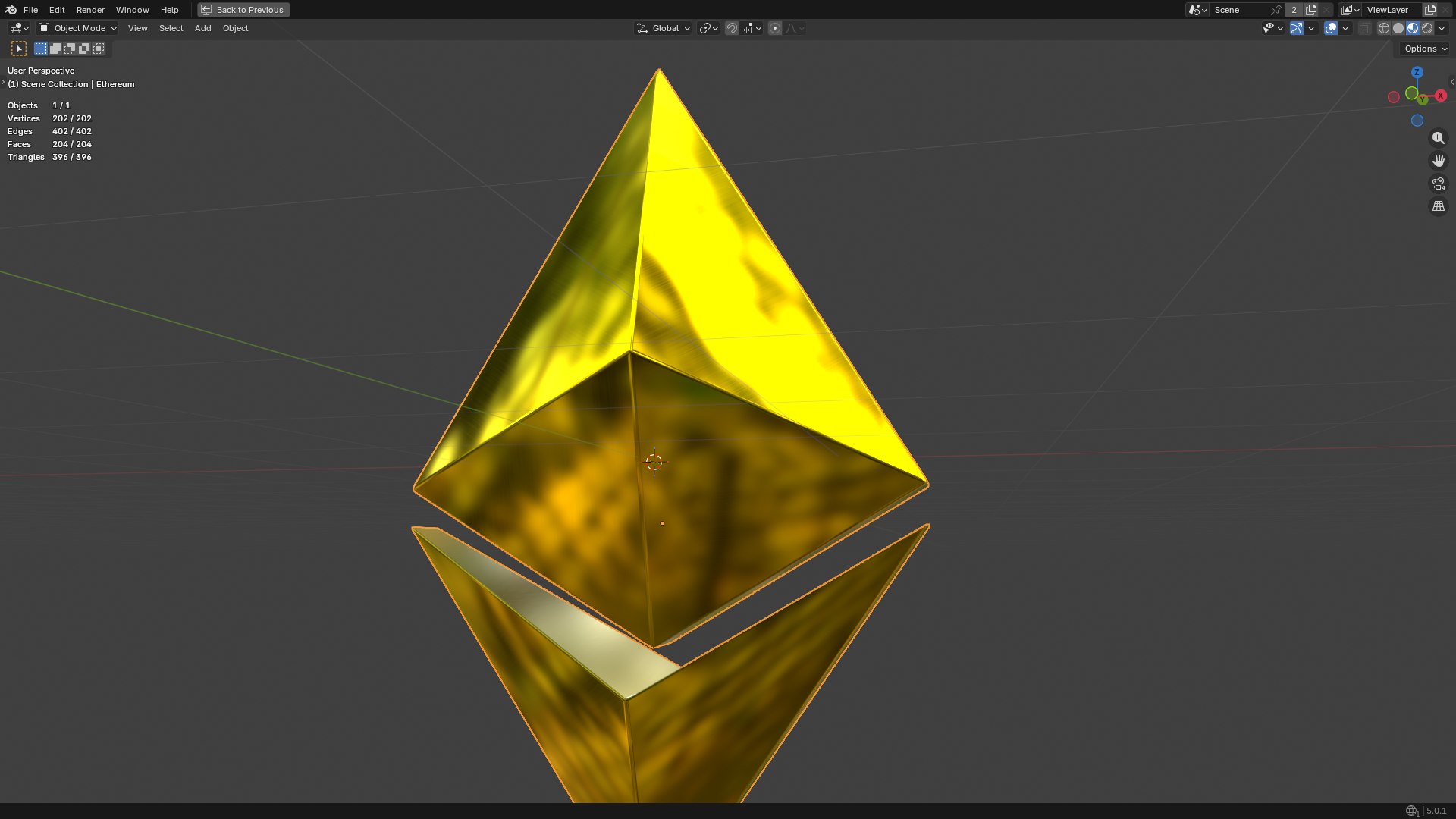Switch to Material Preview shading

click(x=1413, y=28)
